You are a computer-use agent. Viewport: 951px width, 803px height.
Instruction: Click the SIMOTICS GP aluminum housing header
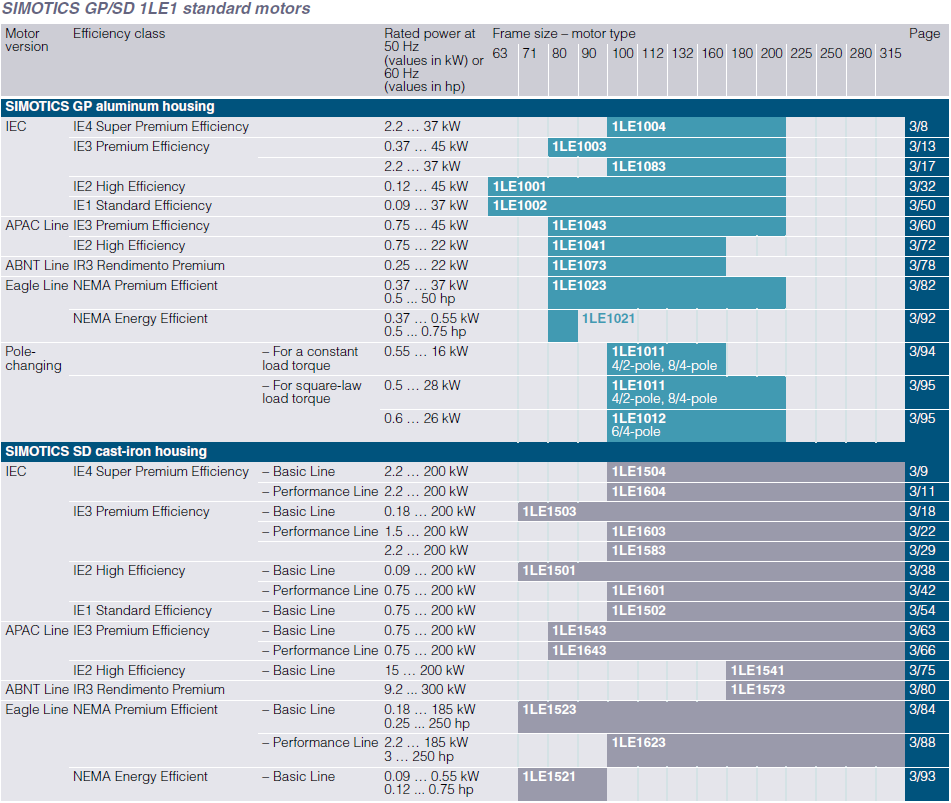pos(110,107)
